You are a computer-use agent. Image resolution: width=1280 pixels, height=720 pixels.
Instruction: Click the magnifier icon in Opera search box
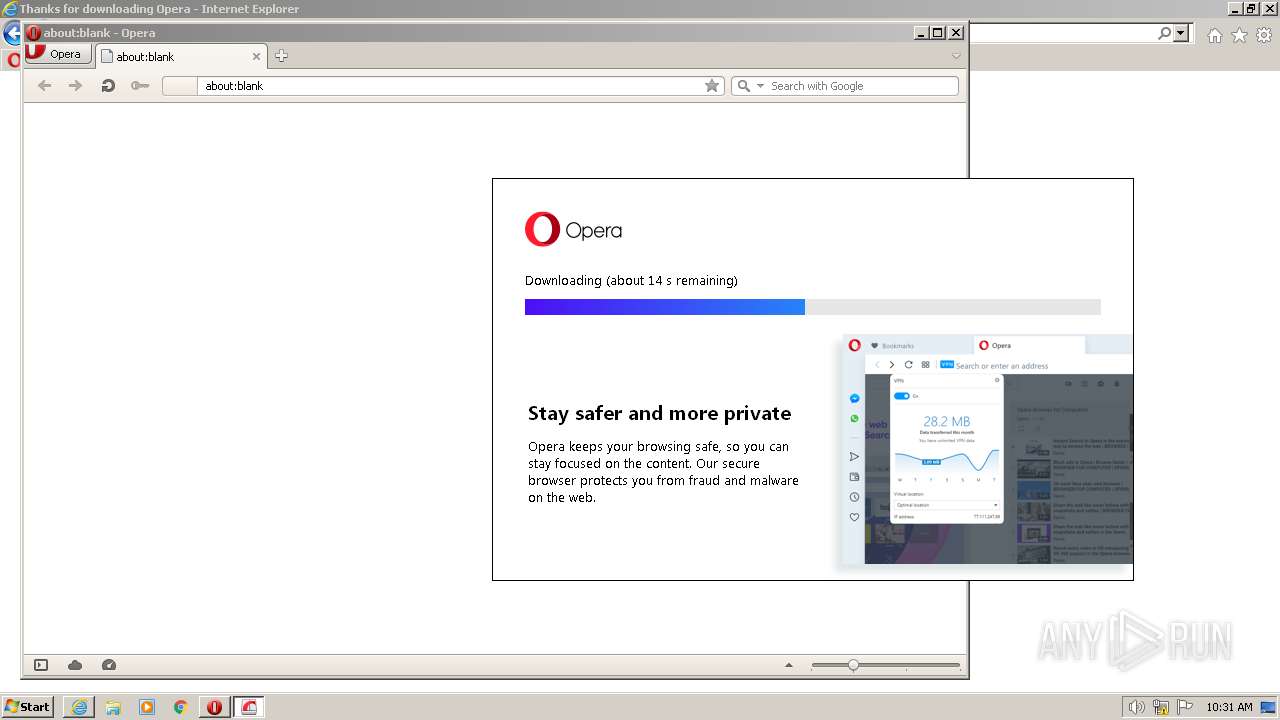[743, 86]
